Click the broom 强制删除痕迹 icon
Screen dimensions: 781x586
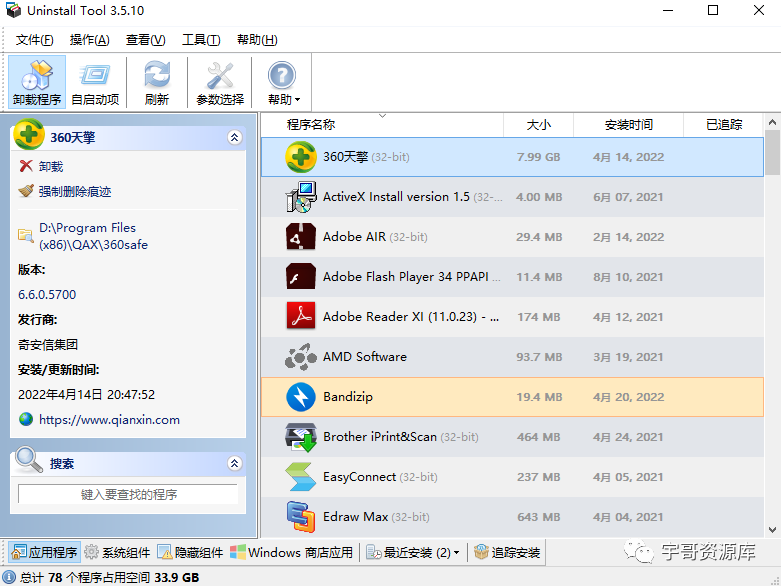point(26,191)
